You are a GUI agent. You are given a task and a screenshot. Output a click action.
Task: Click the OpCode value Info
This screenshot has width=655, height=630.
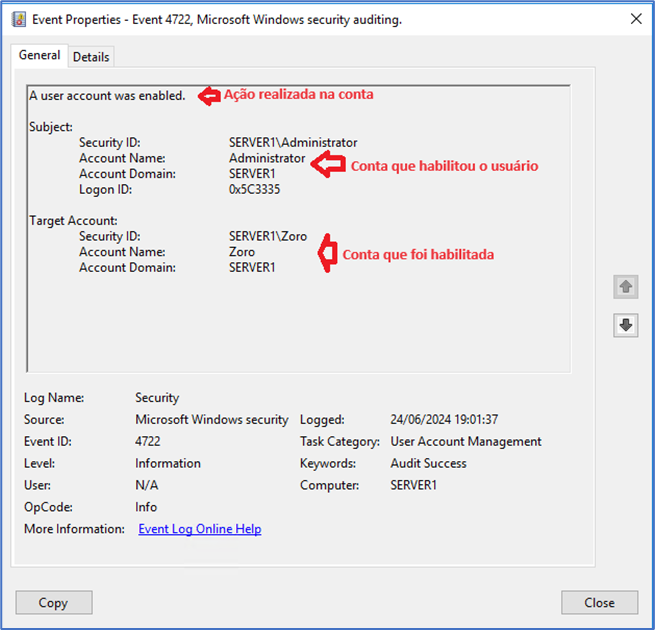click(x=146, y=508)
